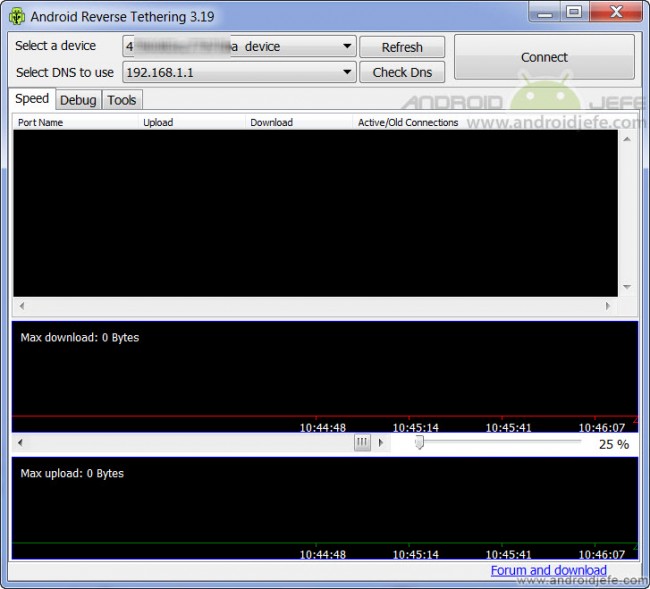Click the Port Name column header
The image size is (650, 589).
(x=40, y=122)
